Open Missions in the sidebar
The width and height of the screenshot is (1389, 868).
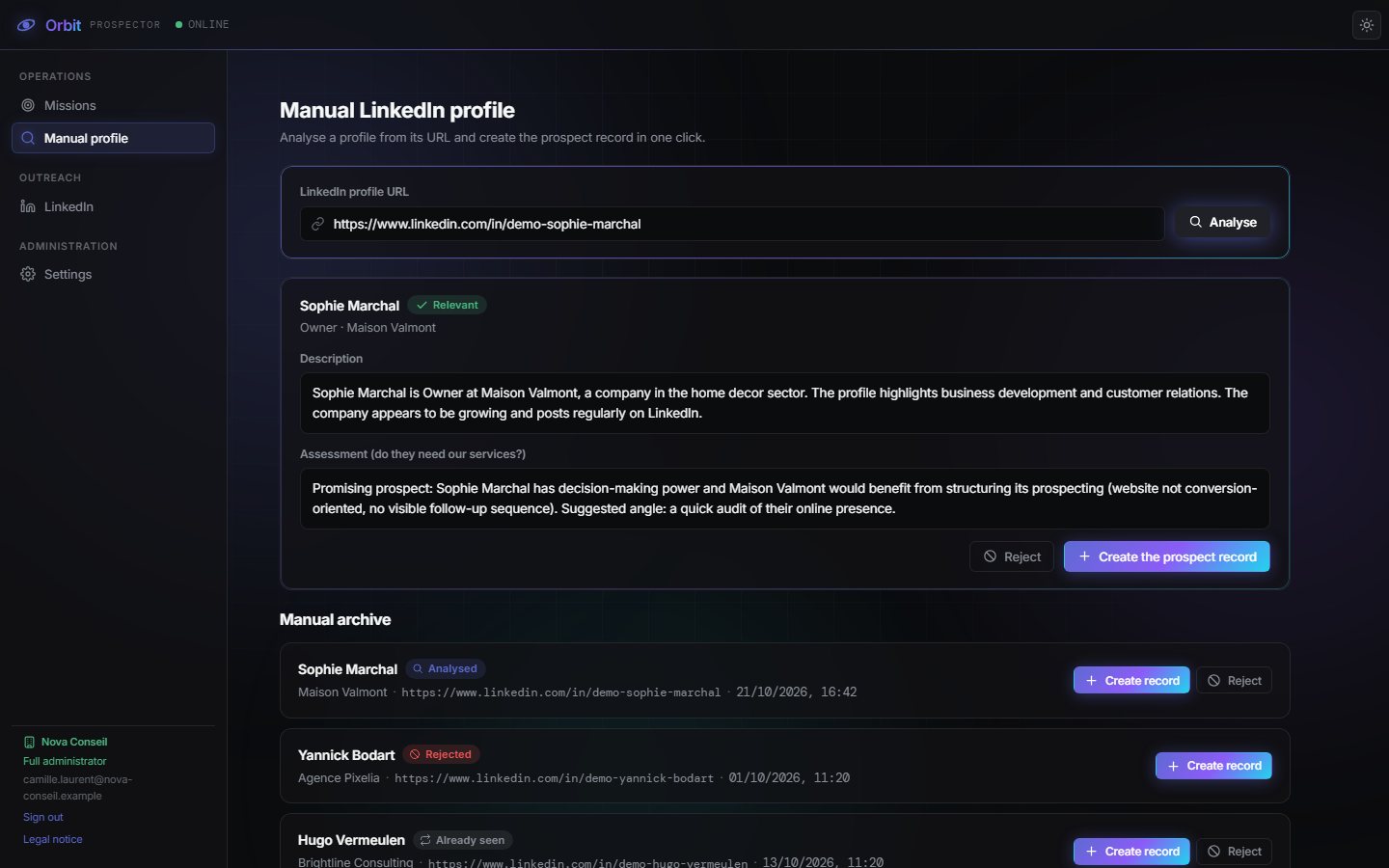pyautogui.click(x=113, y=105)
